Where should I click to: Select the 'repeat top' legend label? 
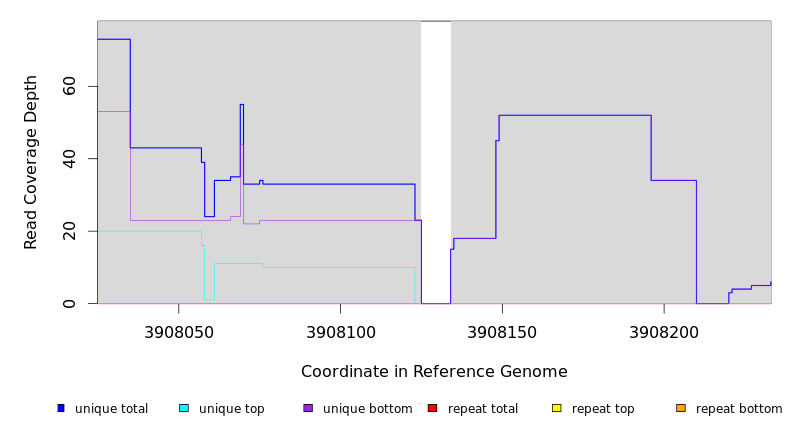pos(603,409)
